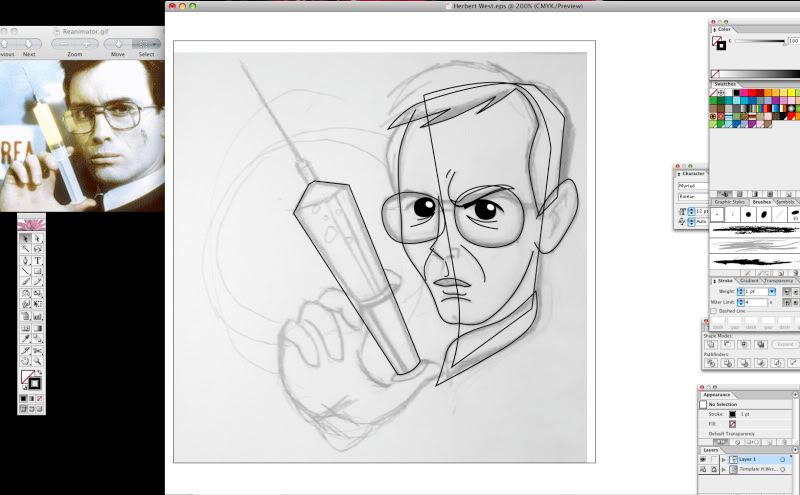Open the Appearance panel options menu
Screen dimensions: 800x495
tap(795, 394)
